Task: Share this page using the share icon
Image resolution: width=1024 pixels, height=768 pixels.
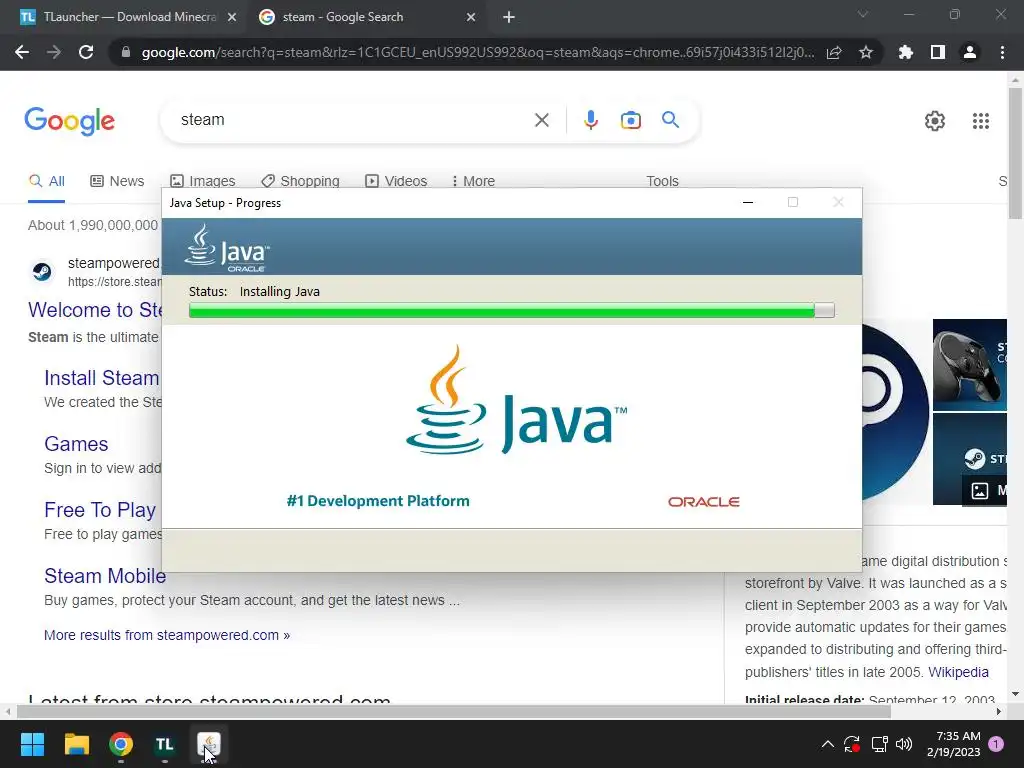Action: [834, 52]
